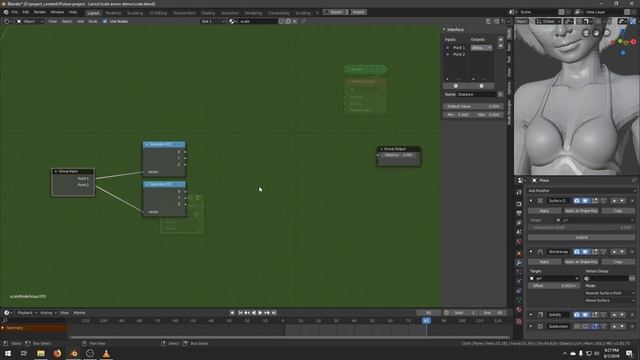Adjust the Shrinkwrap Offset value slider
Screen dimensions: 640x360
coord(554,286)
